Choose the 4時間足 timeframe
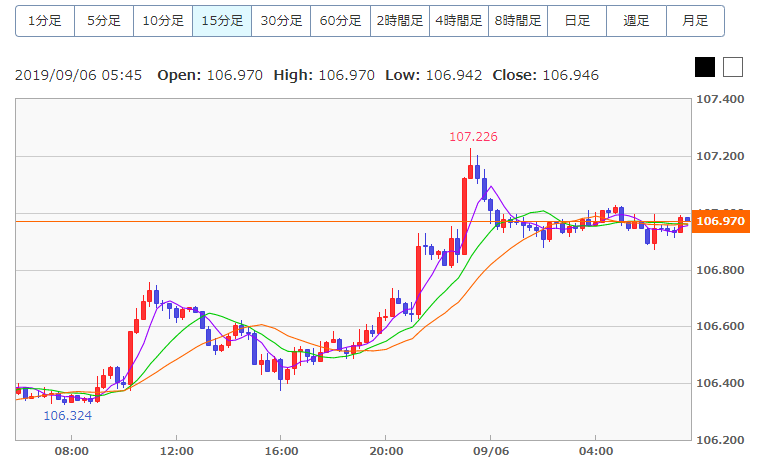Viewport: 766px width, 466px height. [x=459, y=21]
